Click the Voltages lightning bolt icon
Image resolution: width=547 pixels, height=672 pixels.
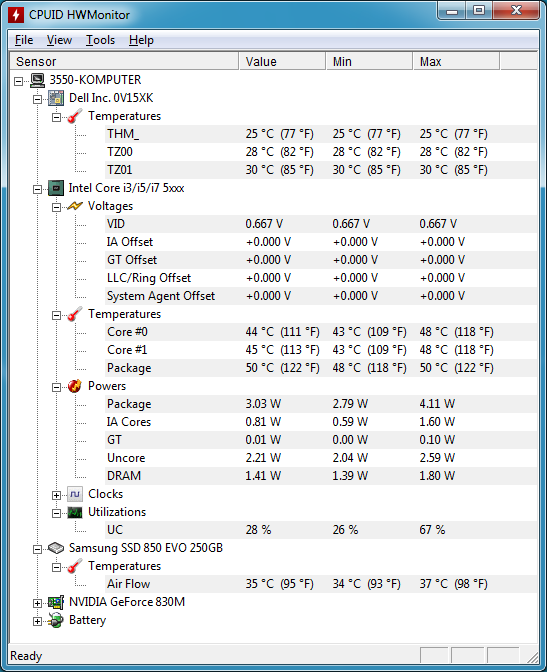(75, 206)
